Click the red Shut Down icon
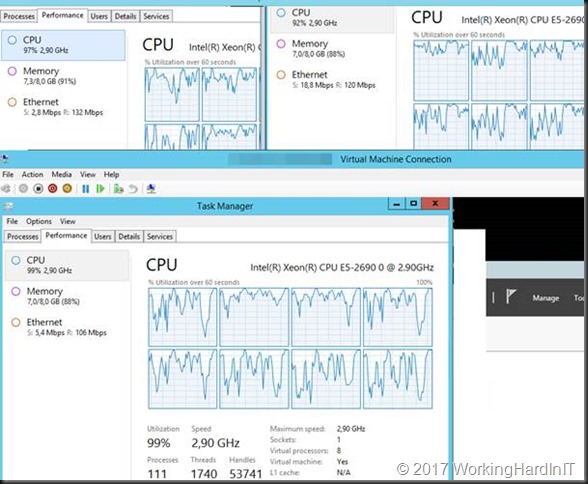 pos(52,189)
